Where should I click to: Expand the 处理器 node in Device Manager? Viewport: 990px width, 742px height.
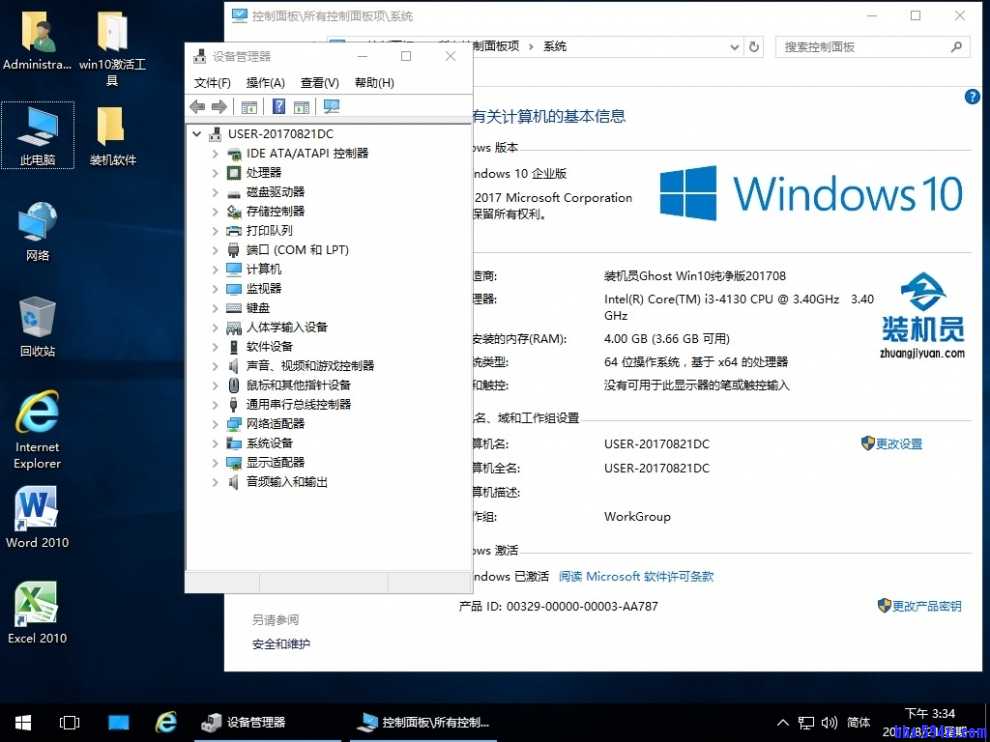[213, 172]
